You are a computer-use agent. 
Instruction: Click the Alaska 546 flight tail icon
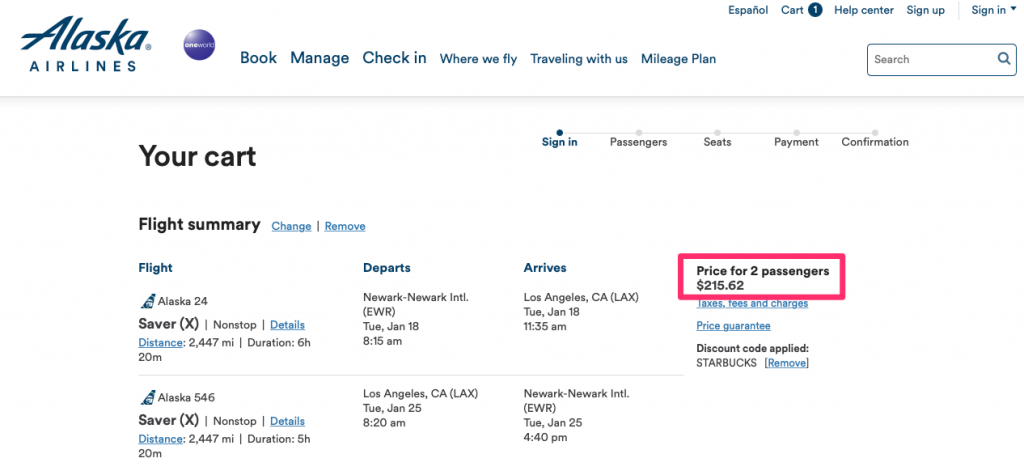click(147, 397)
